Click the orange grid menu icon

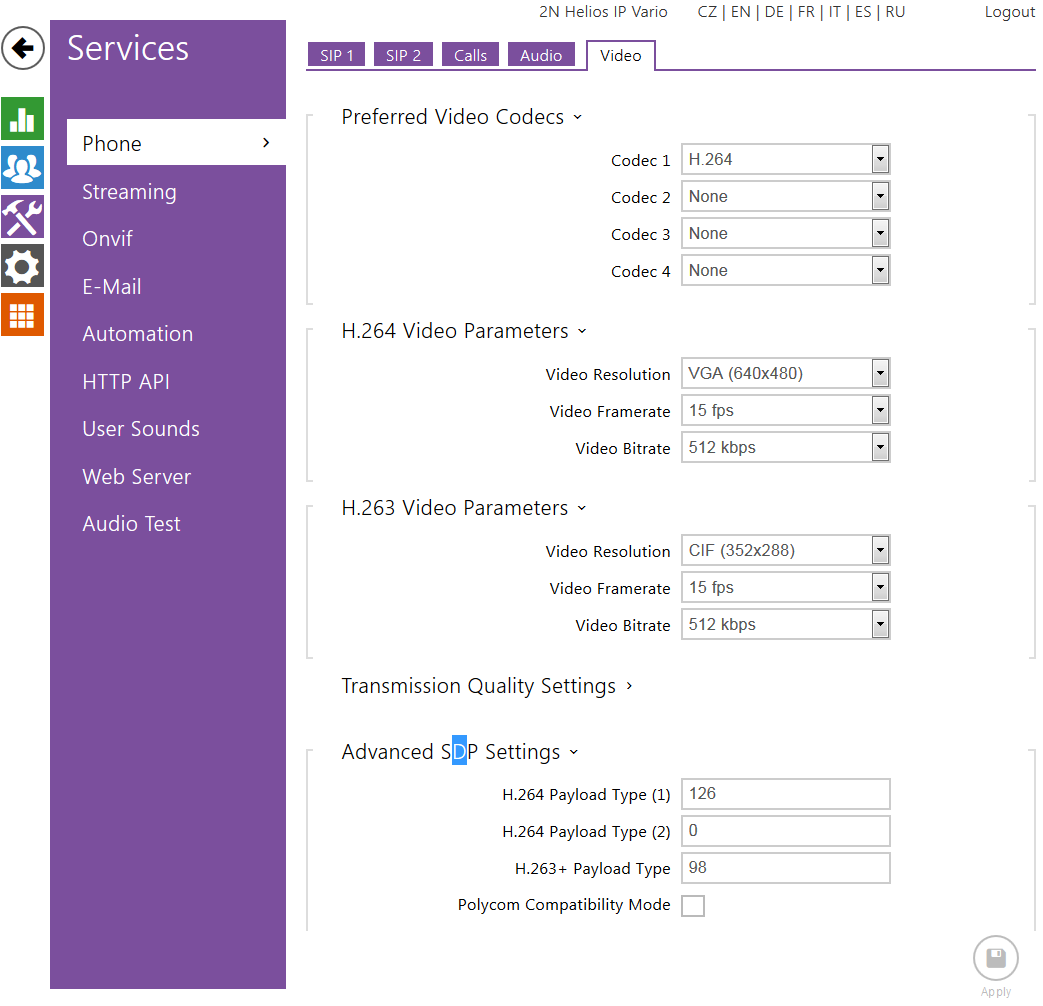22,315
